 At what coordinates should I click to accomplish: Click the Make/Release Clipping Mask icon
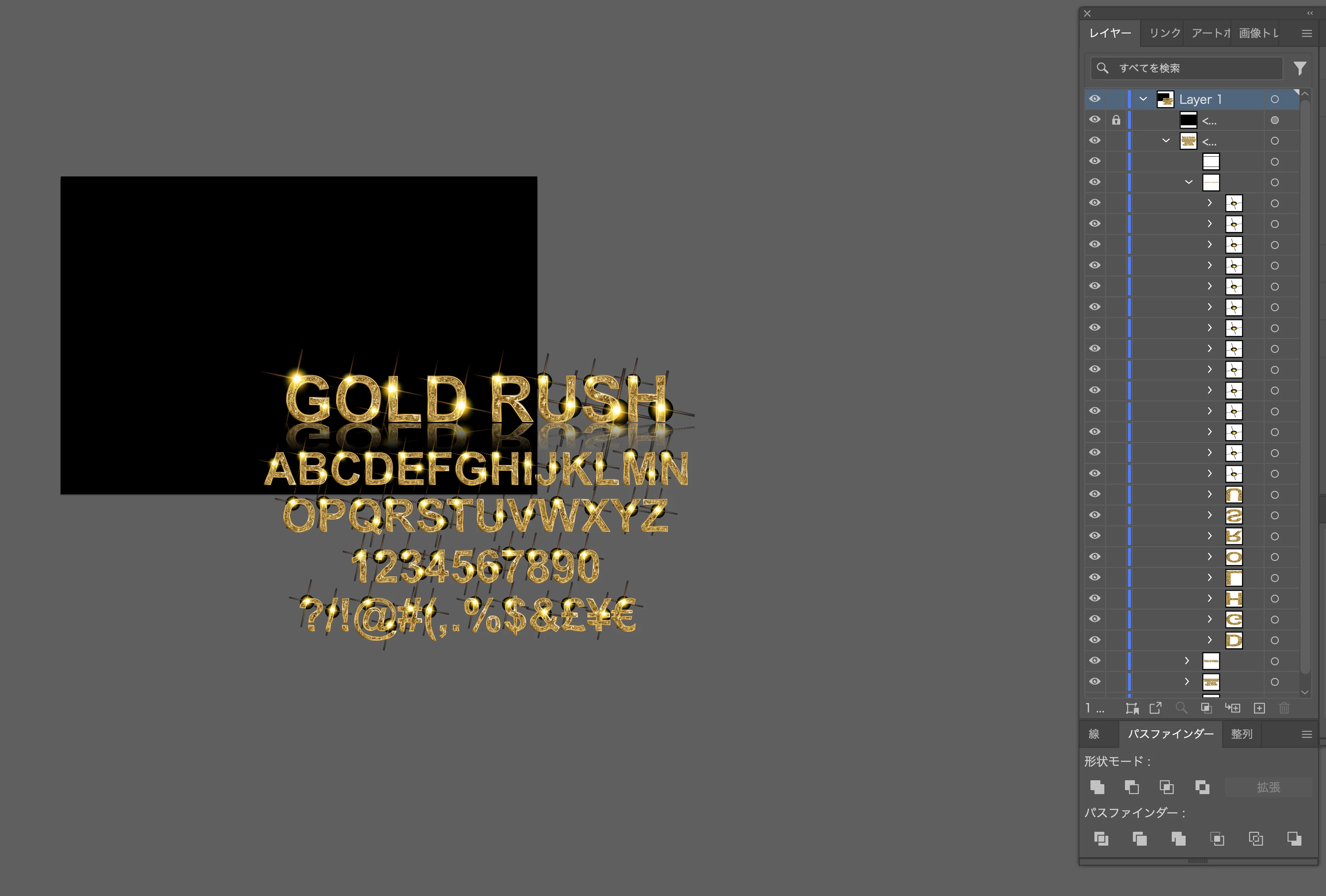[1206, 708]
